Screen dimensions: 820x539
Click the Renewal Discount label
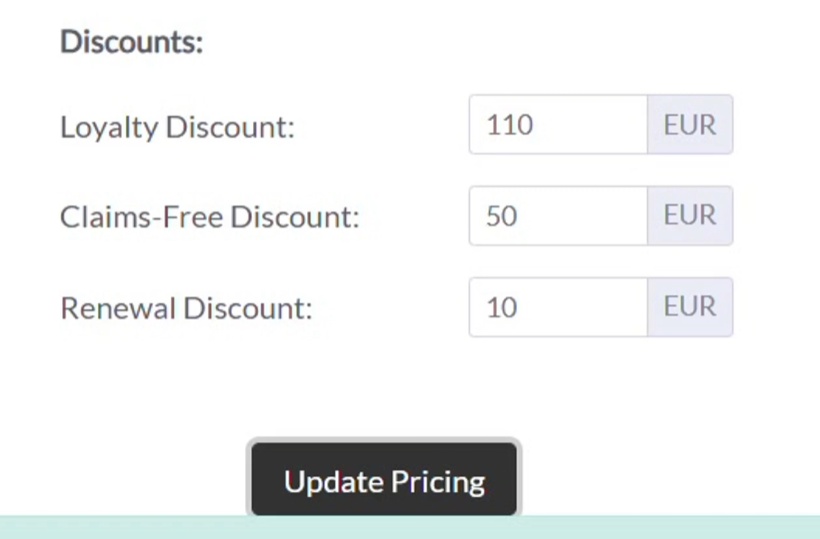coord(187,308)
